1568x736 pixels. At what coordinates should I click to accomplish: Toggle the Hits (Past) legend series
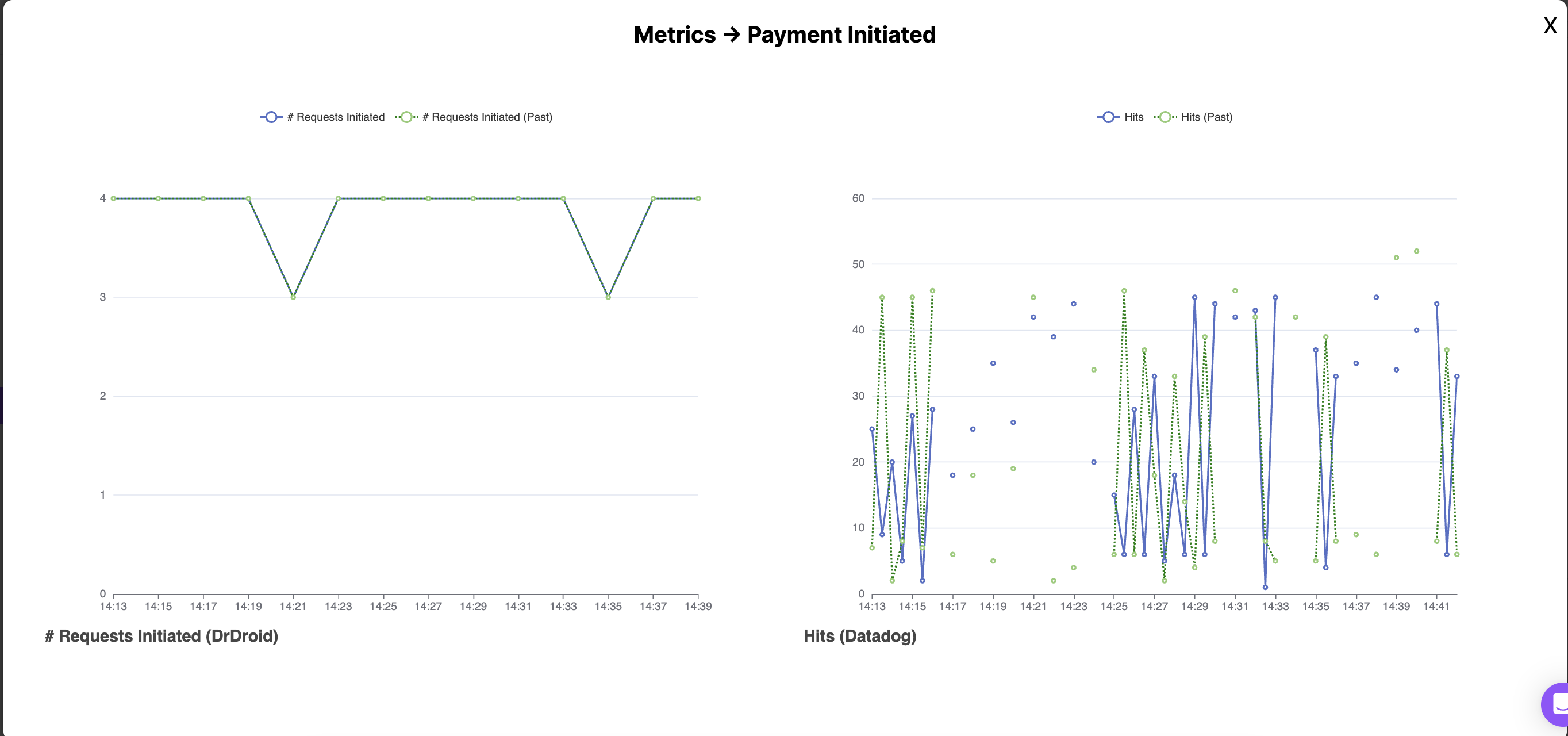click(1206, 117)
